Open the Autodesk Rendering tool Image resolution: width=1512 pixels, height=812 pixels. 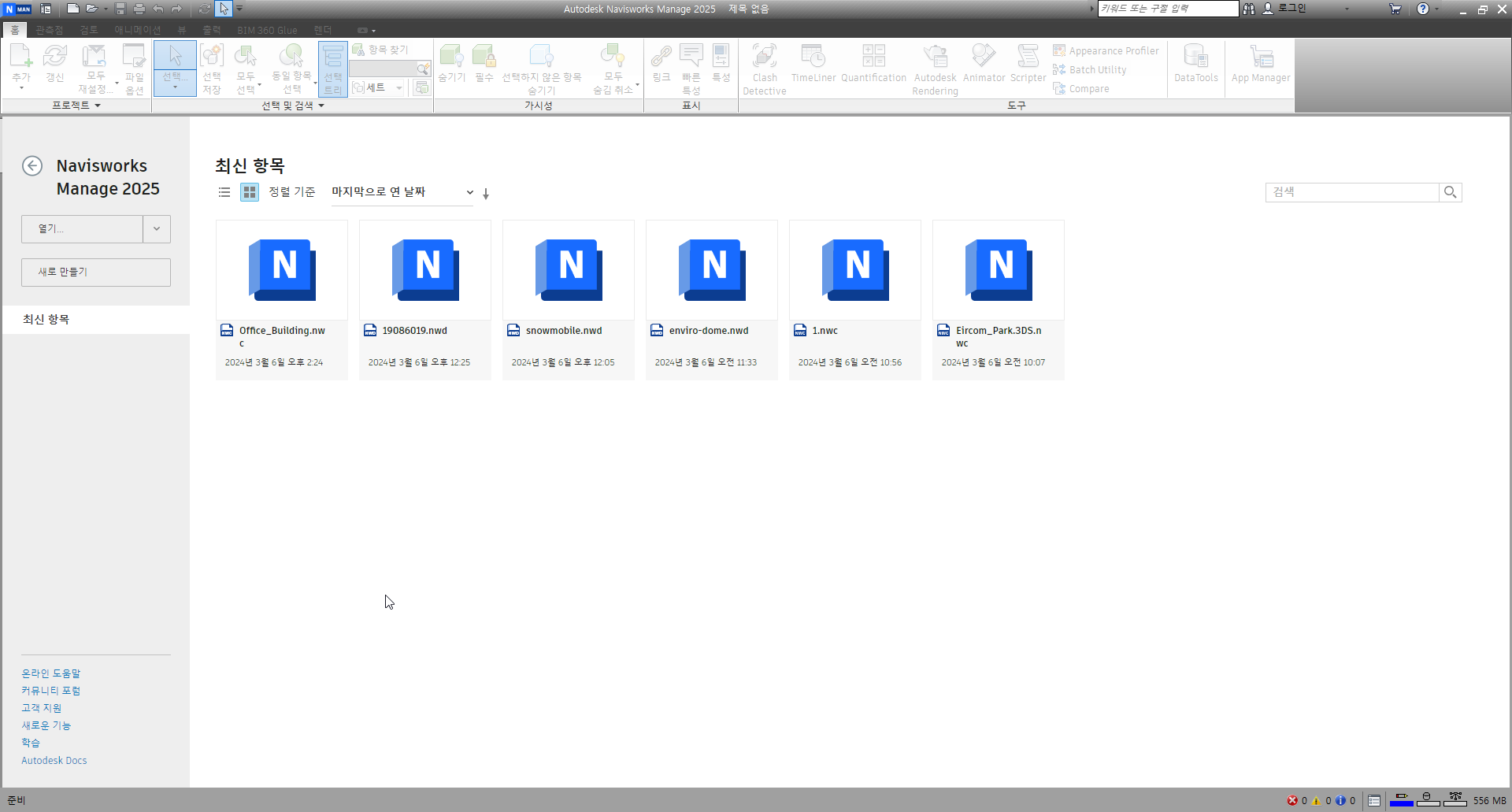(x=936, y=69)
